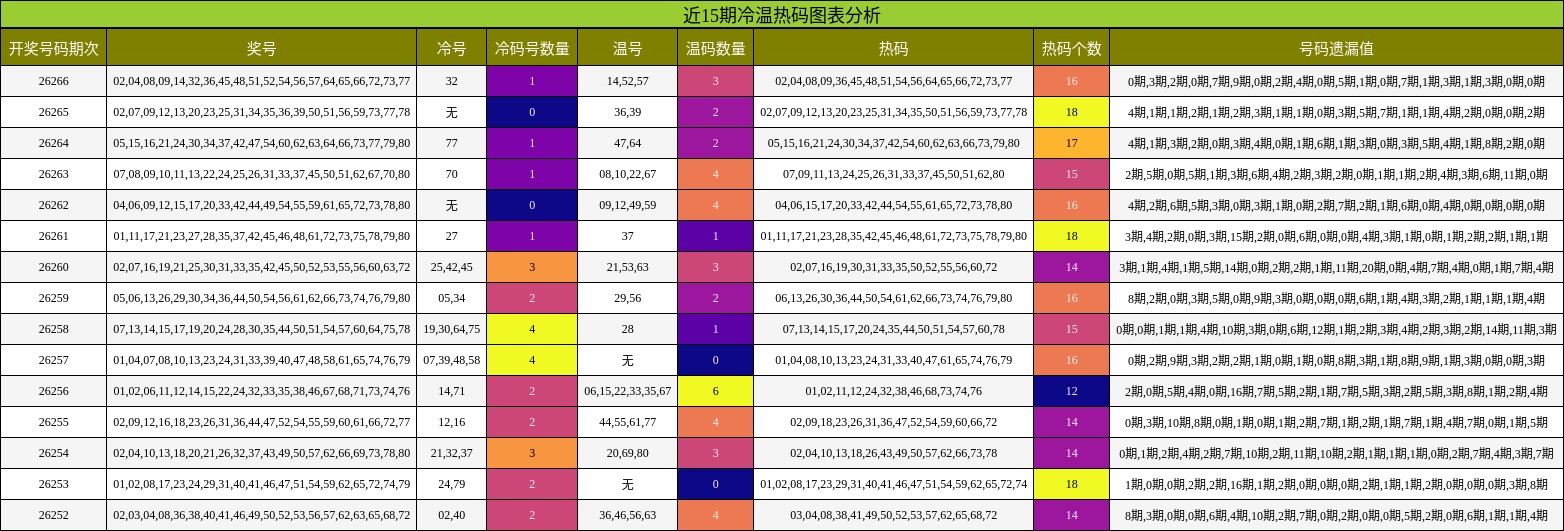Screen dimensions: 1564x531
Task: Click the 温码数量 column header
Action: pyautogui.click(x=715, y=47)
